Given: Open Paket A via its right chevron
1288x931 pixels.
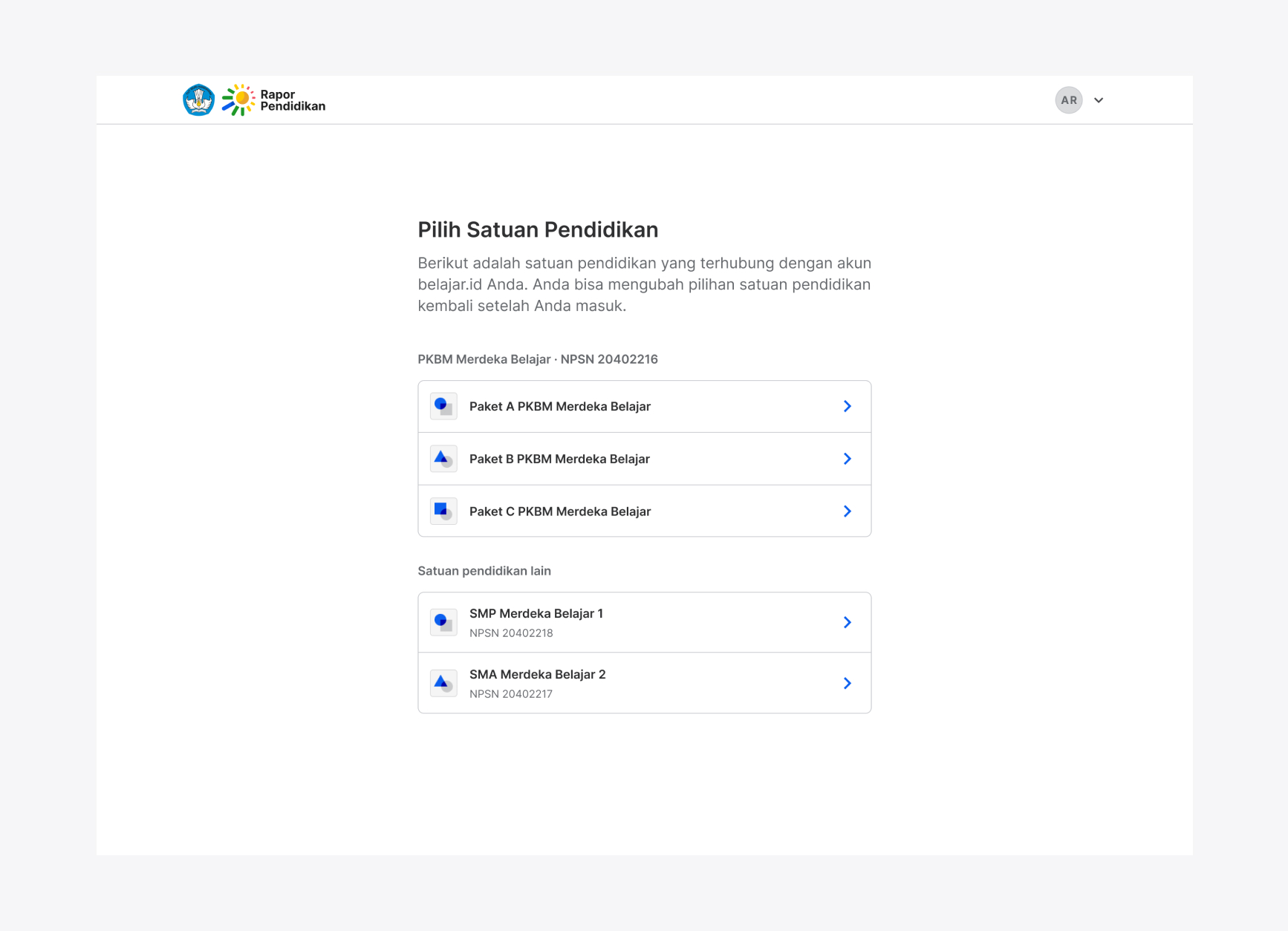Looking at the screenshot, I should pyautogui.click(x=847, y=406).
